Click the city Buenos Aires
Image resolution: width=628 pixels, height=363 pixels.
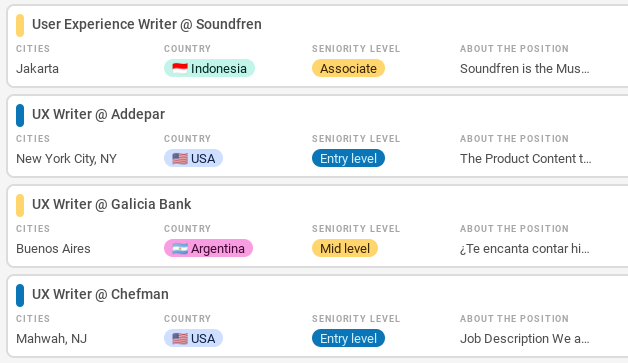point(53,249)
